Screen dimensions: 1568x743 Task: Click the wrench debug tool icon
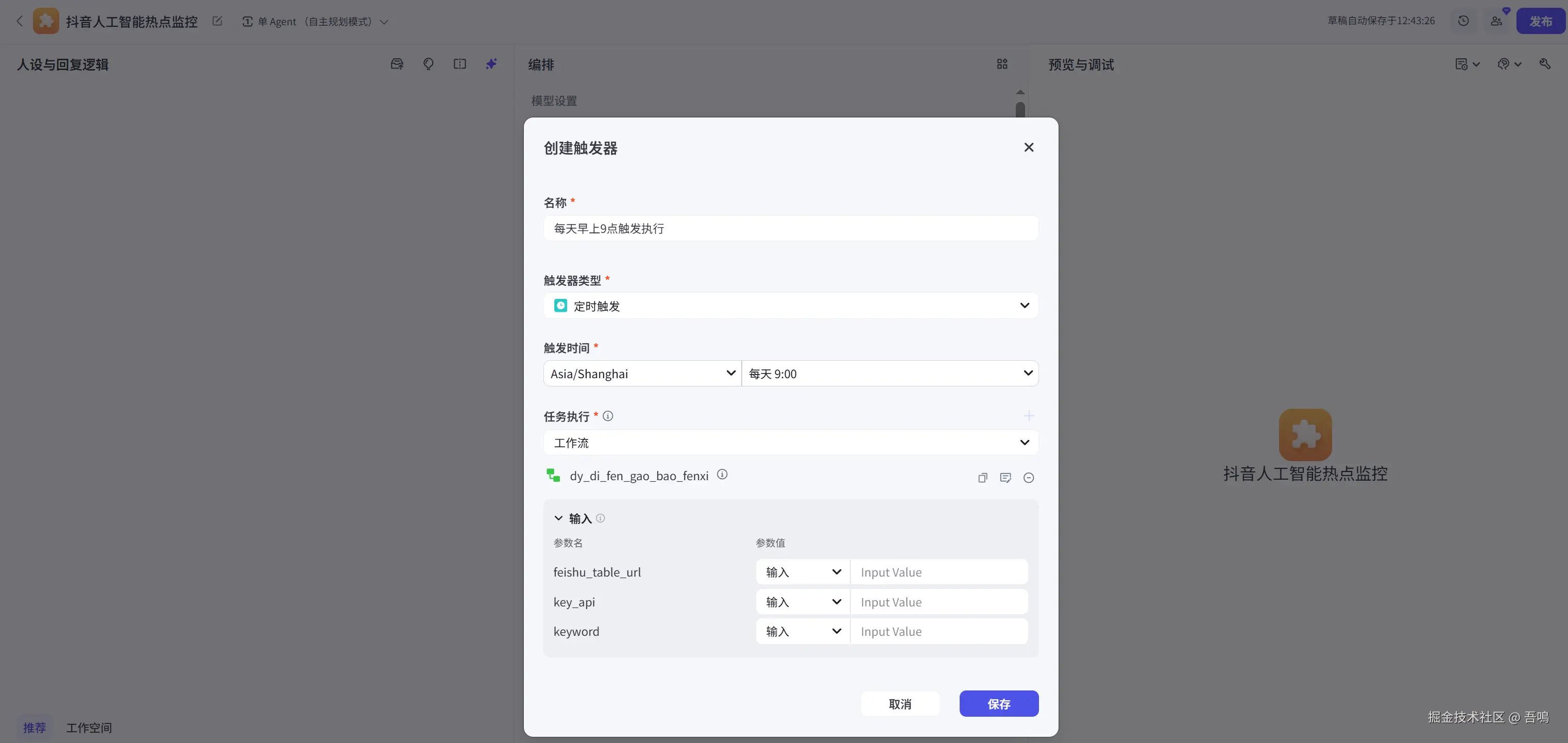click(x=1545, y=63)
